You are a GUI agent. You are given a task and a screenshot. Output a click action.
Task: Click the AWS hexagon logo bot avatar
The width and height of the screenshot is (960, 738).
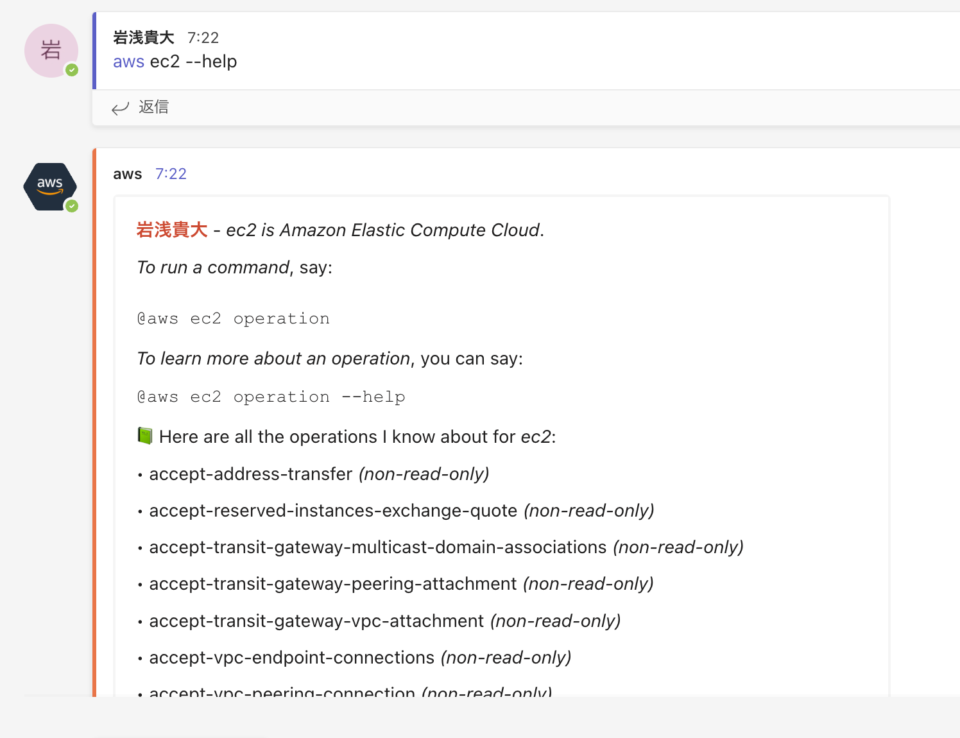pyautogui.click(x=49, y=186)
